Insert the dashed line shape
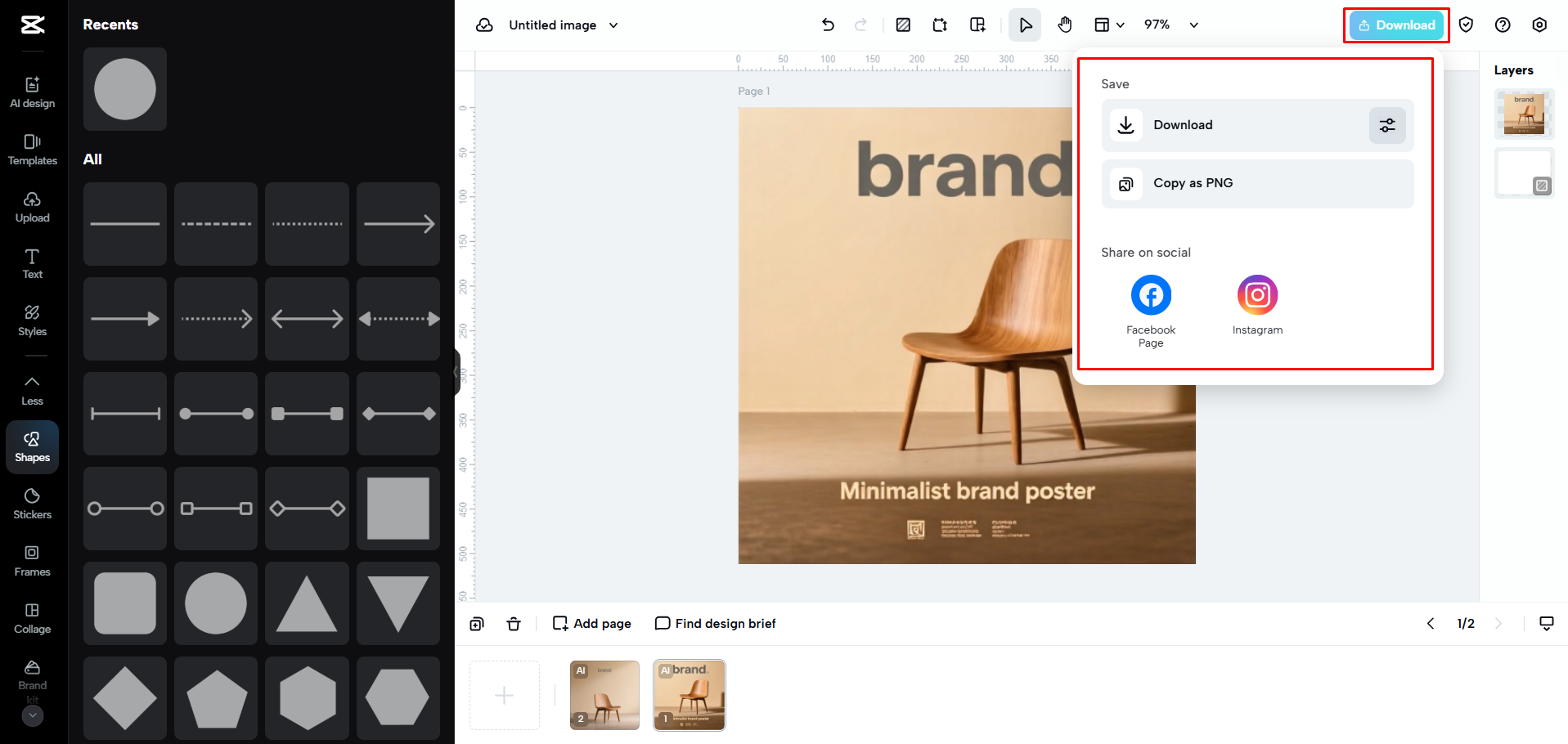This screenshot has height=744, width=1568. [216, 224]
